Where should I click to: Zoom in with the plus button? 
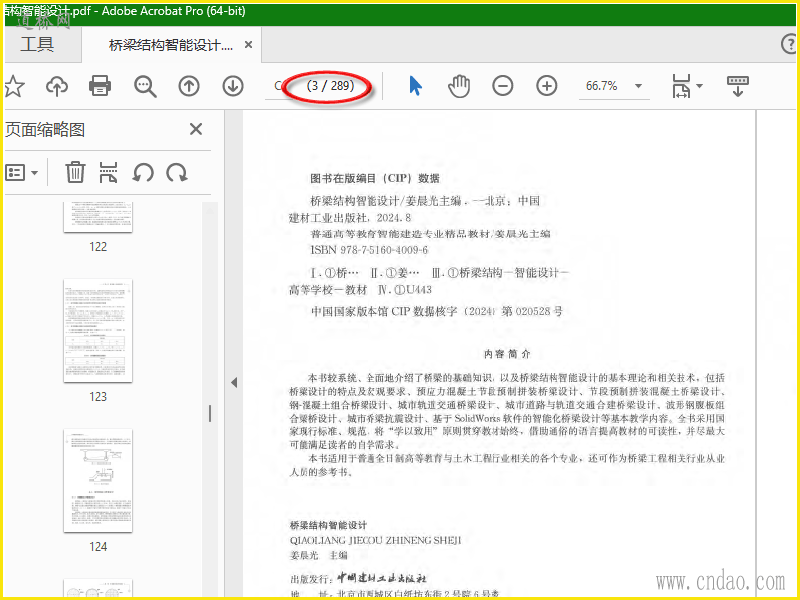[546, 86]
